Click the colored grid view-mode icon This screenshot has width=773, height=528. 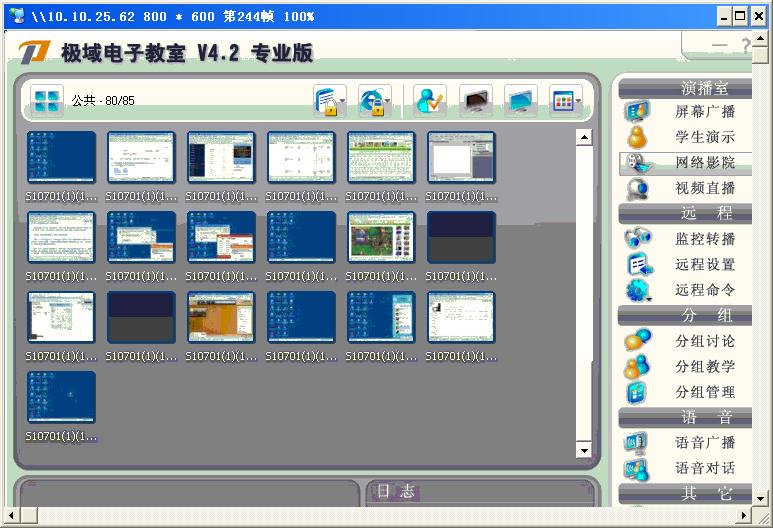pos(562,101)
